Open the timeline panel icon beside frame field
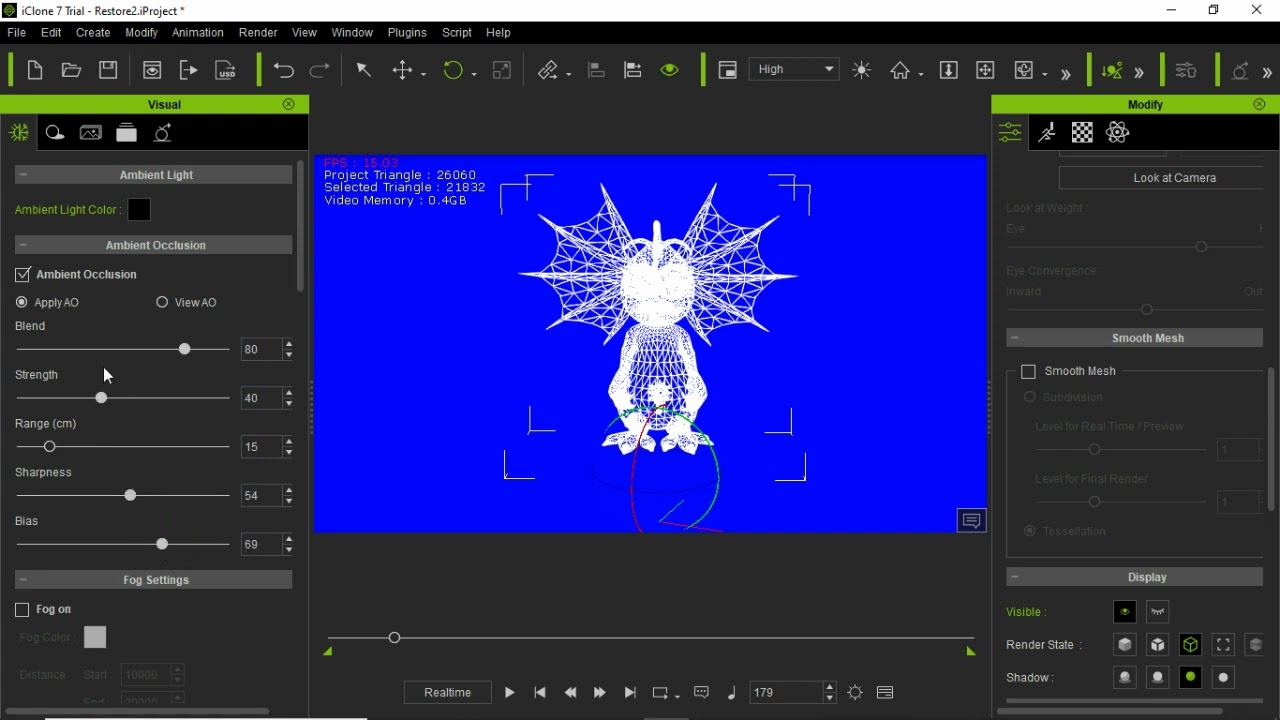Image resolution: width=1280 pixels, height=720 pixels. click(885, 692)
